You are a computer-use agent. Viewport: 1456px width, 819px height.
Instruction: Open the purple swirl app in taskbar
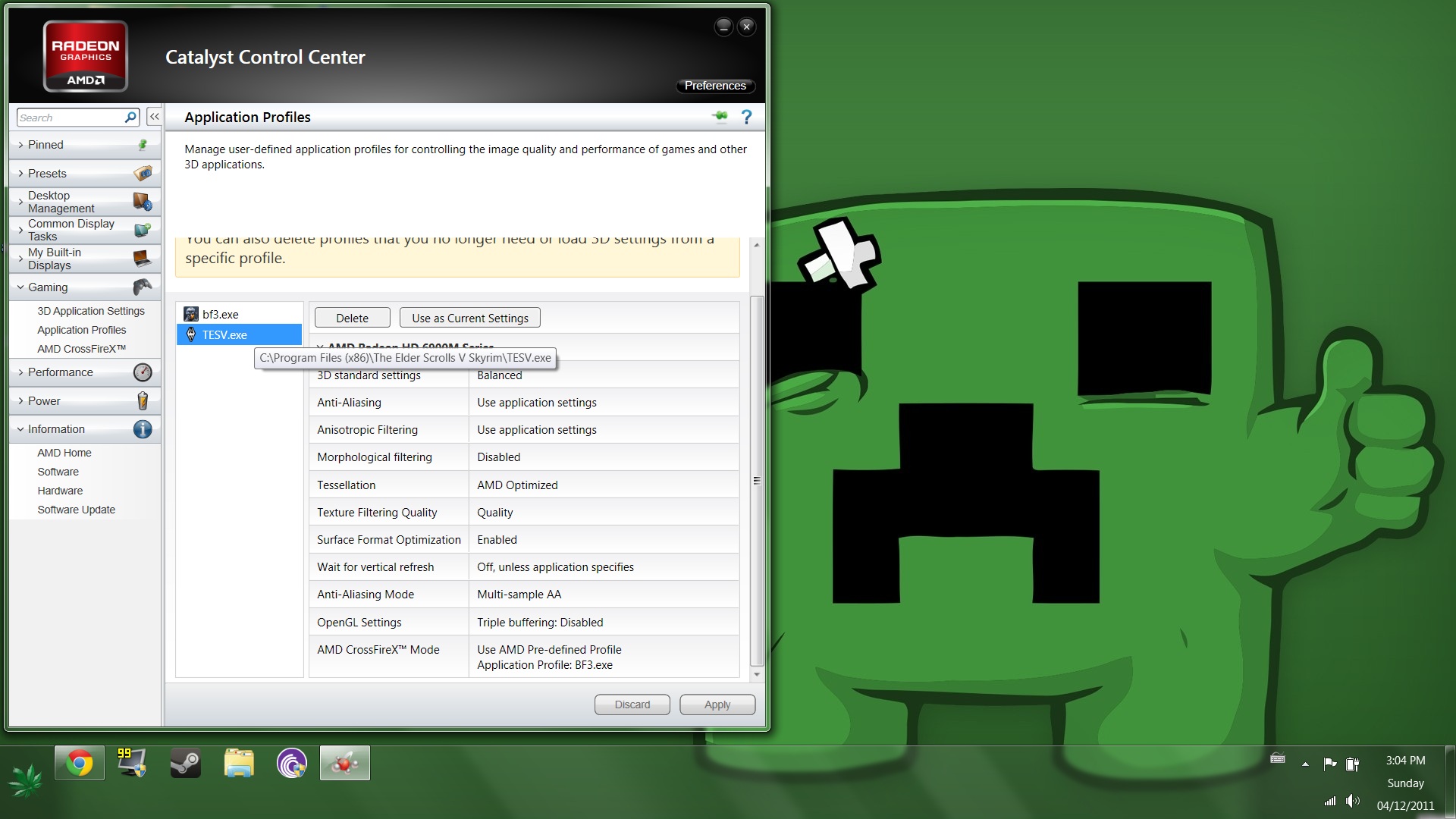pyautogui.click(x=292, y=763)
